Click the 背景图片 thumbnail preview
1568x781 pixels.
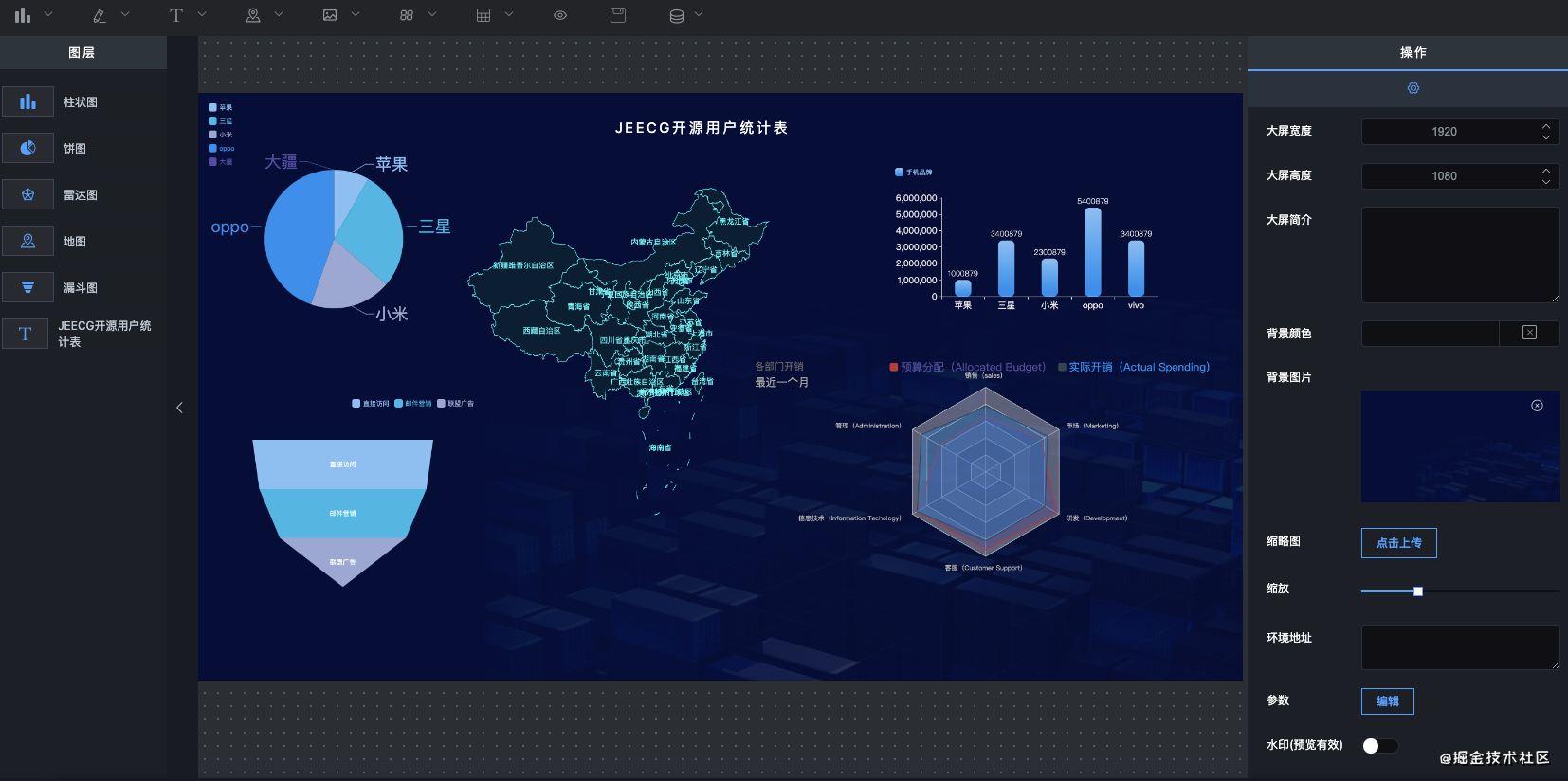[x=1461, y=446]
